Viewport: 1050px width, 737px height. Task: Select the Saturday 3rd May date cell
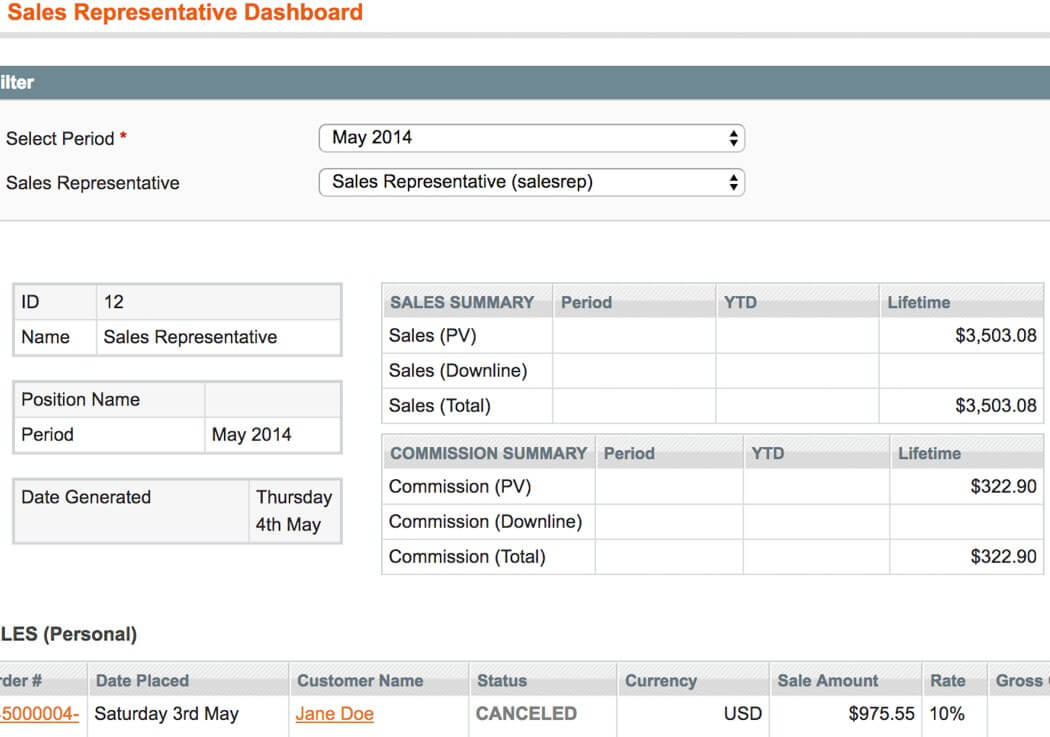tap(166, 714)
